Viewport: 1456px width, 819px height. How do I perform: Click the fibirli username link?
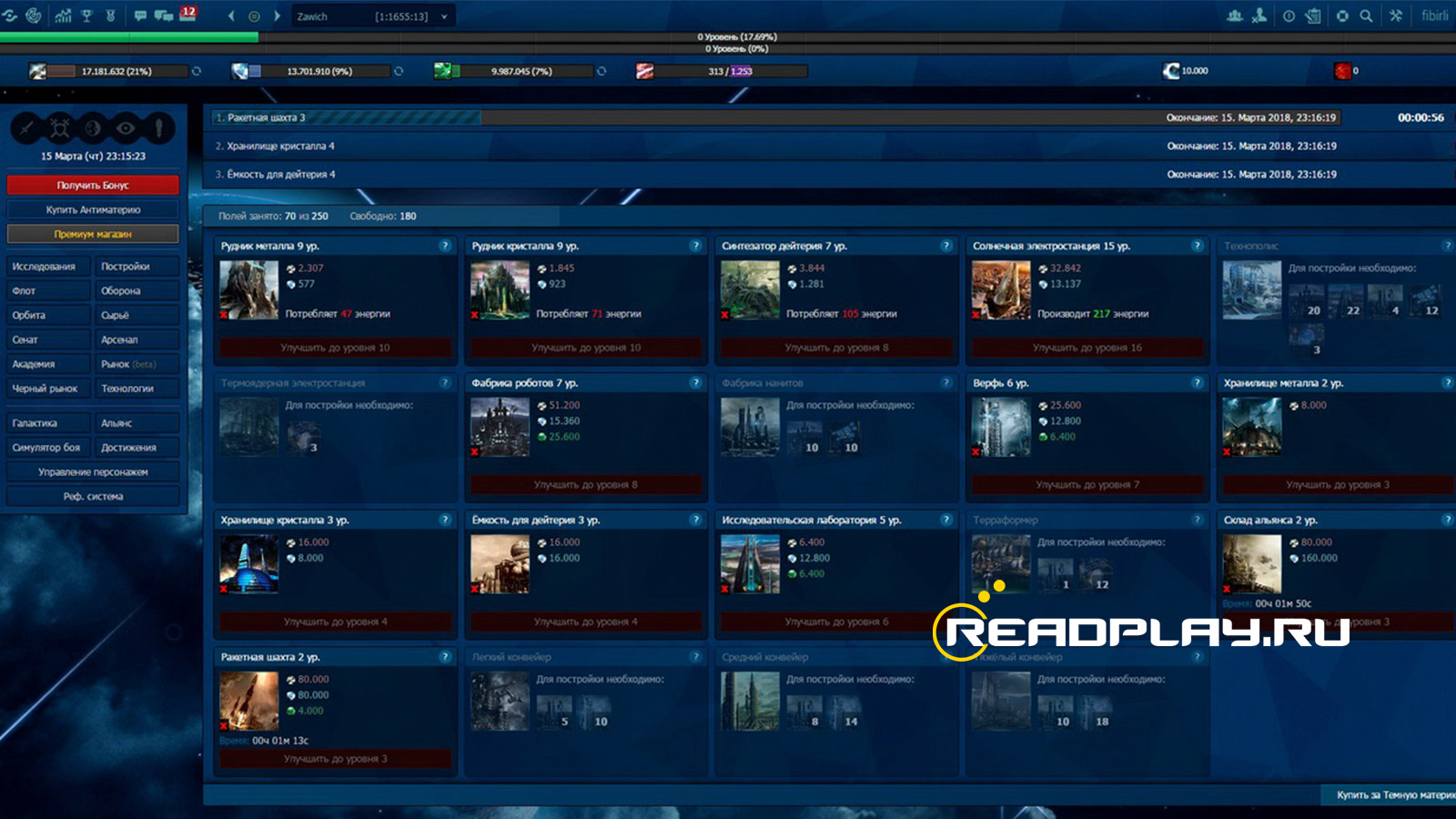coord(1434,15)
